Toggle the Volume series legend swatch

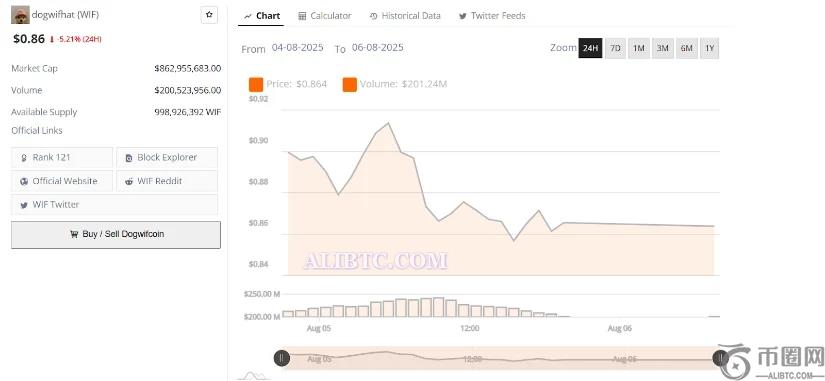(x=350, y=84)
